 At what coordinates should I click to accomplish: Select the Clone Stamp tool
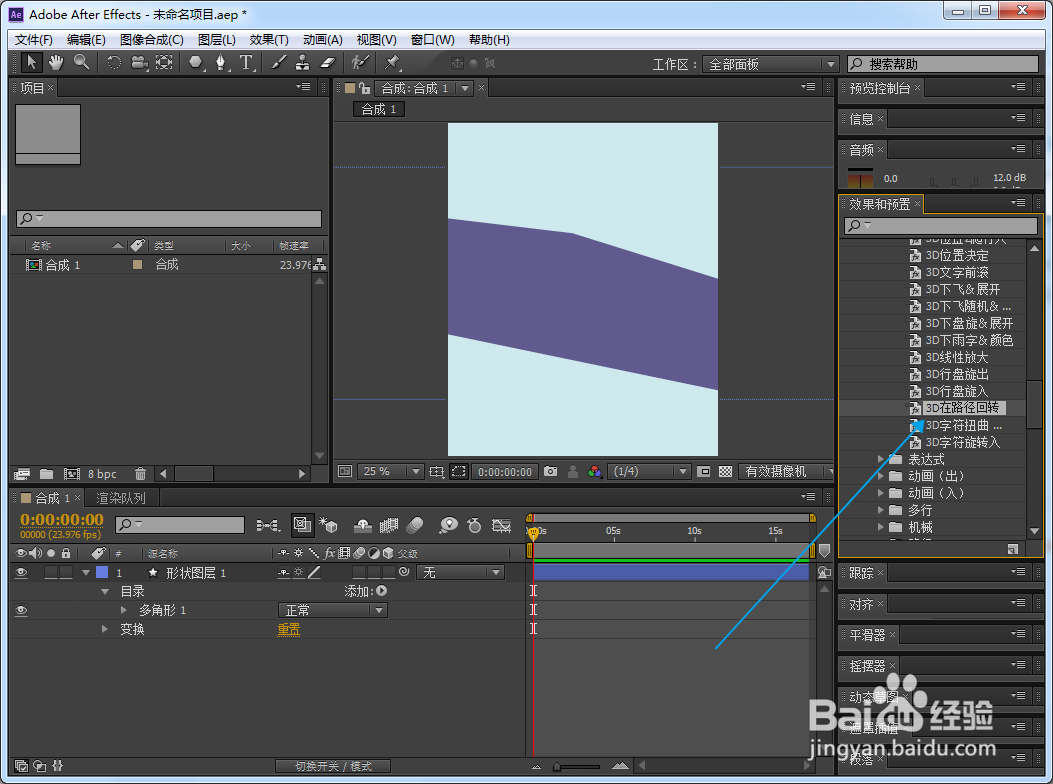coord(303,63)
